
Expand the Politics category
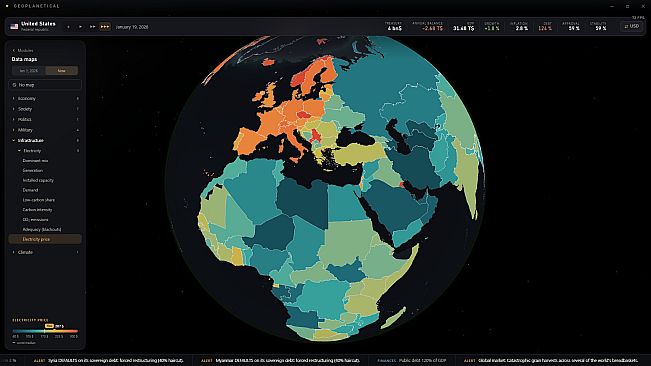coord(45,119)
